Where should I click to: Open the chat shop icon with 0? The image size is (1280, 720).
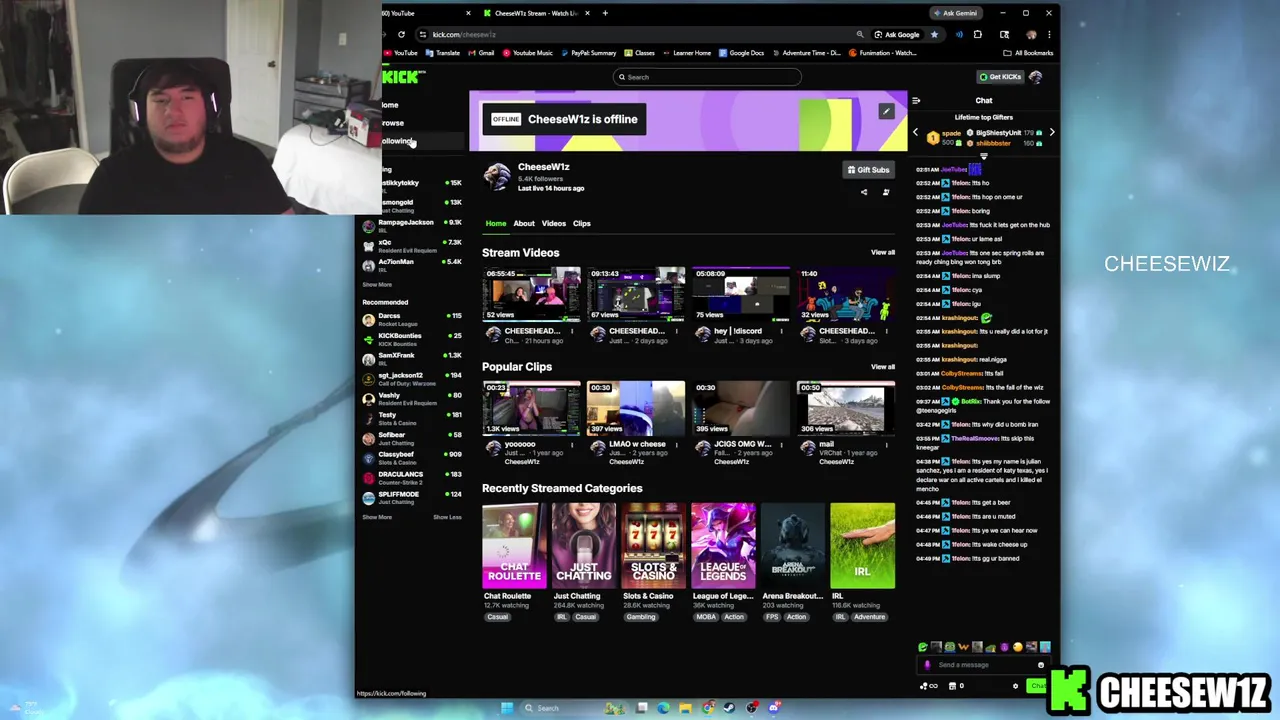[x=955, y=686]
